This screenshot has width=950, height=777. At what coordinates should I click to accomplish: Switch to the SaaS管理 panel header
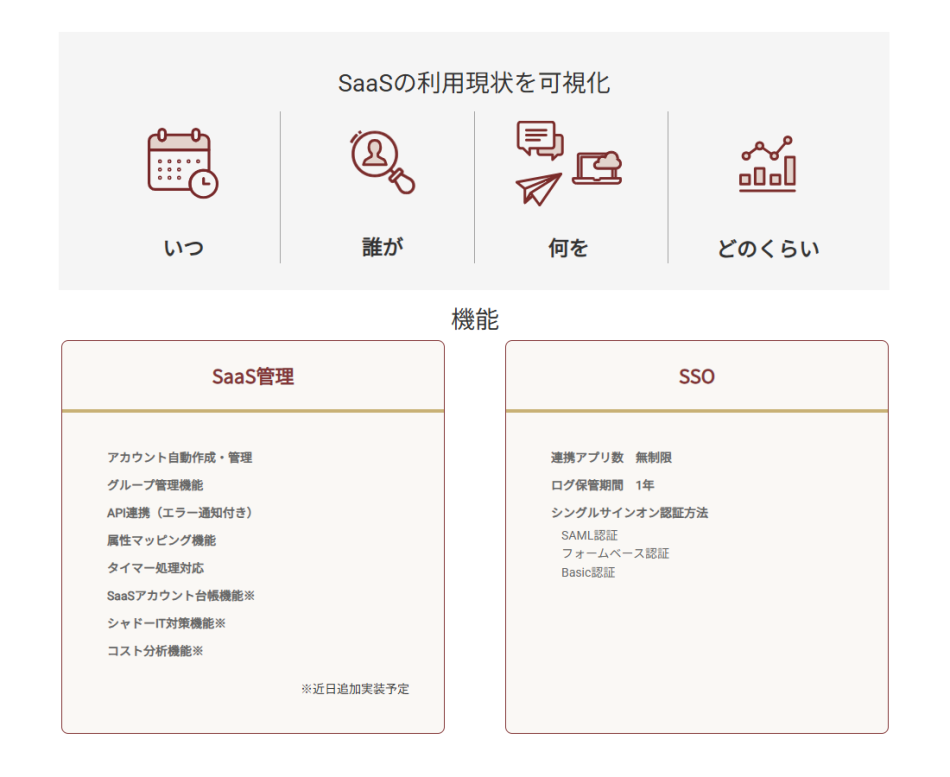pos(253,377)
